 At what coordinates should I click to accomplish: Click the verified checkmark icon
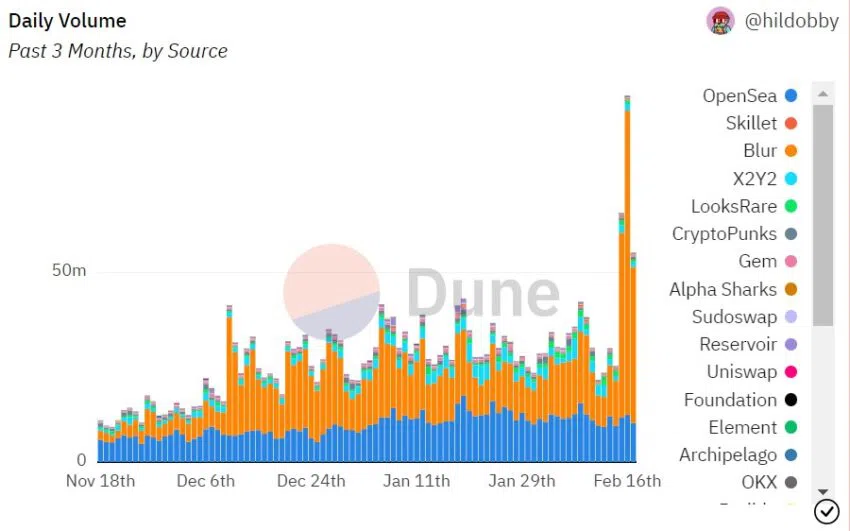pos(827,511)
